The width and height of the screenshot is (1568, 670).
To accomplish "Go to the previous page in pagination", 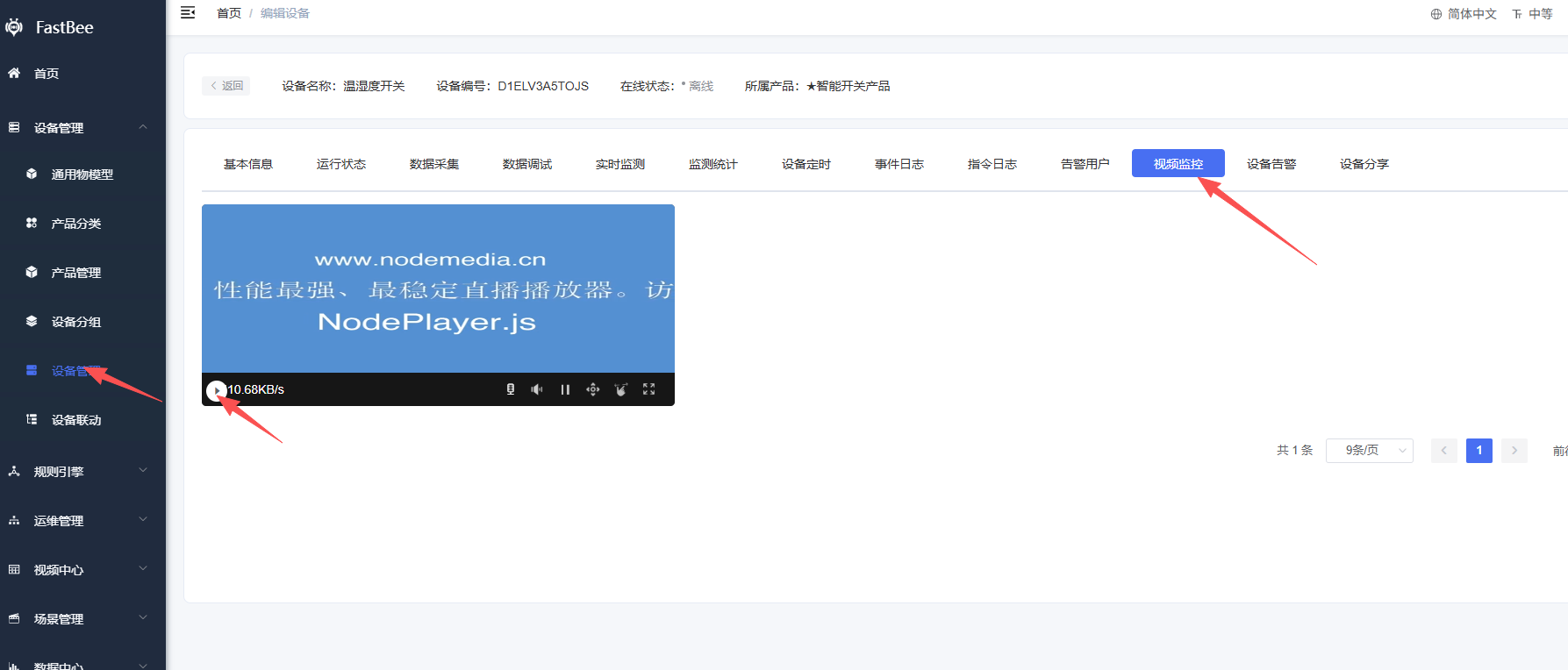I will tap(1444, 451).
